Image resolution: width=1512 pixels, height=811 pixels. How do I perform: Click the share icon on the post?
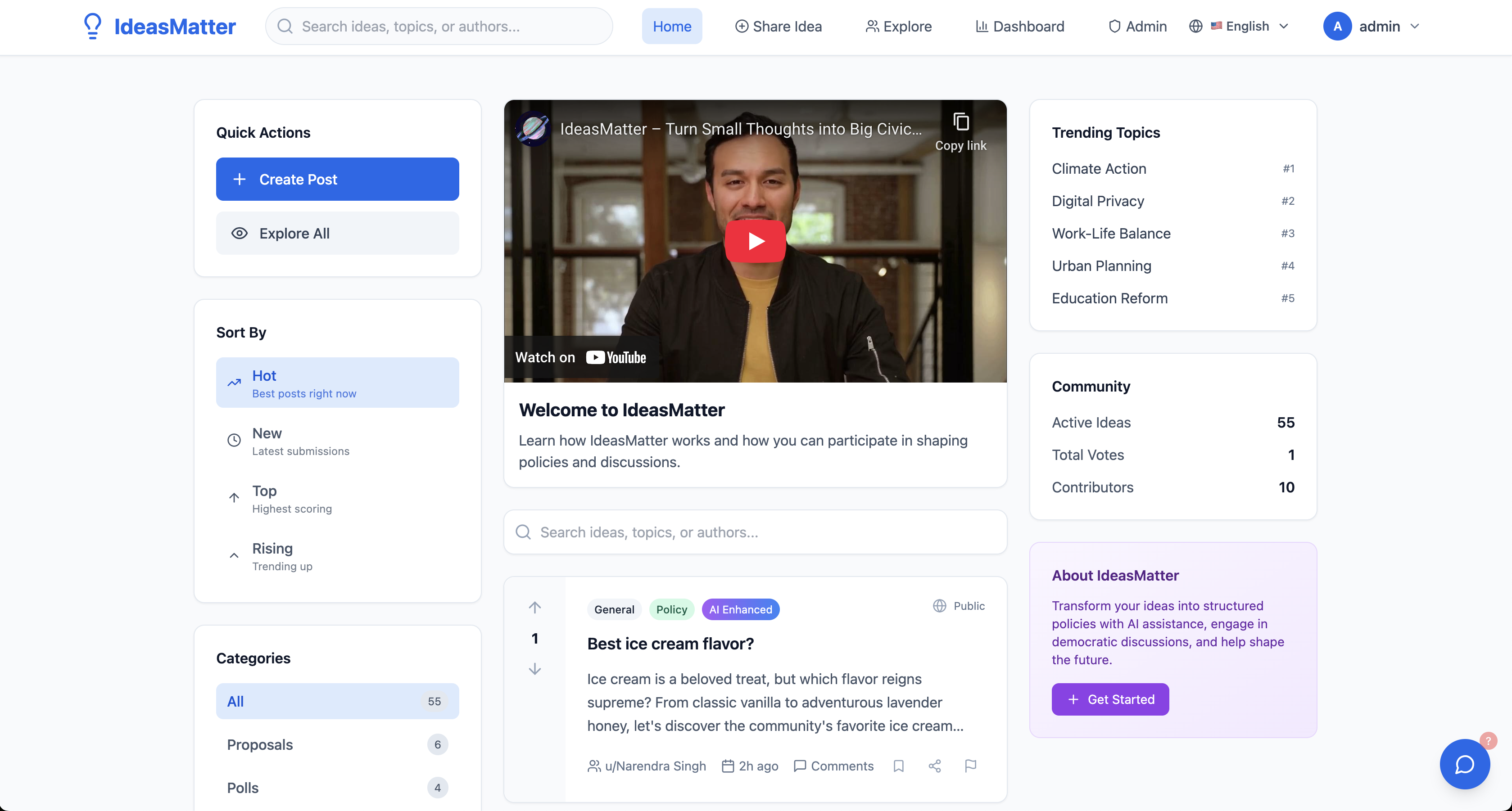coord(934,766)
